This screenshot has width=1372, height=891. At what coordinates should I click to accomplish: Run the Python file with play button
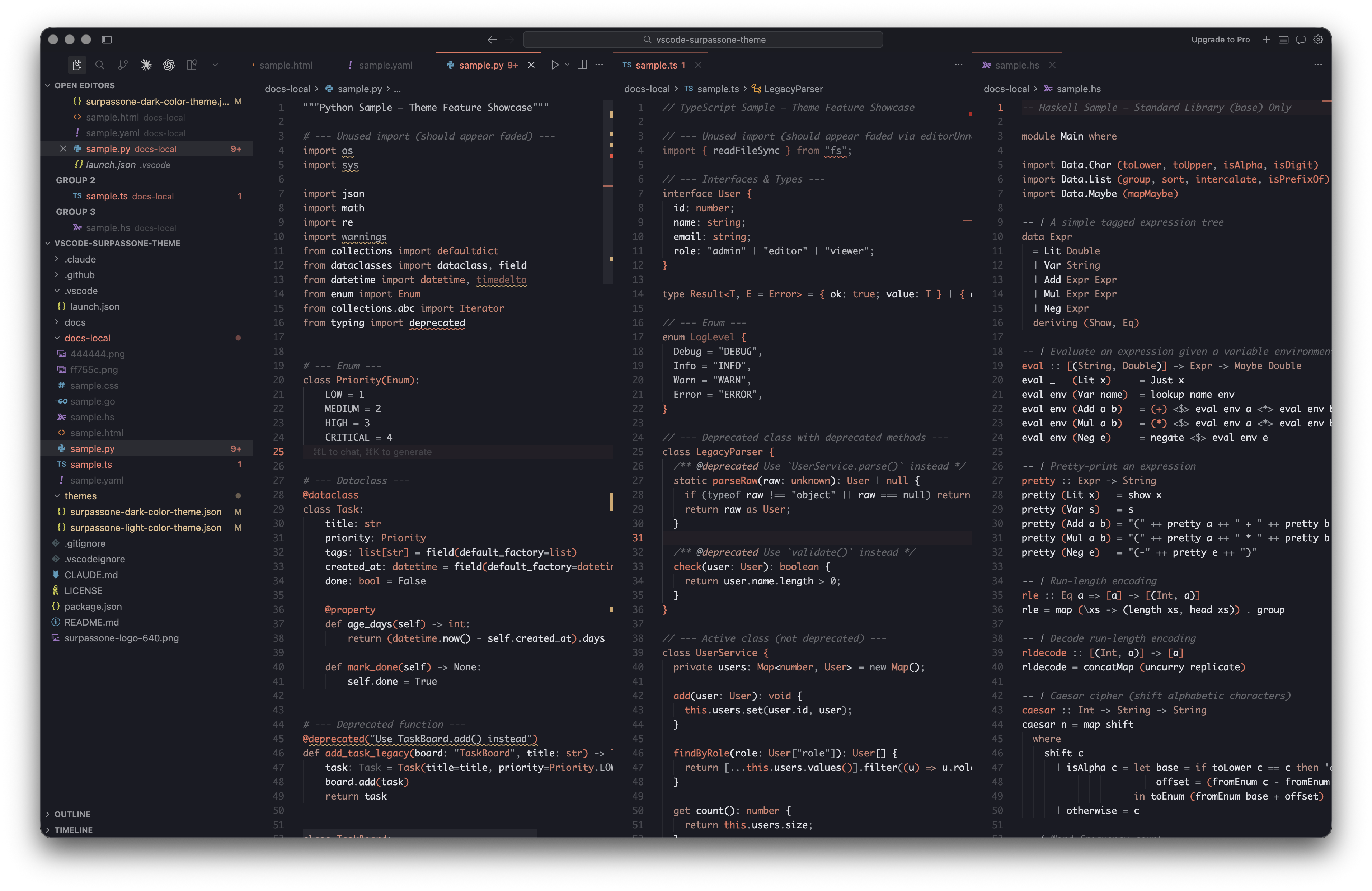(555, 65)
